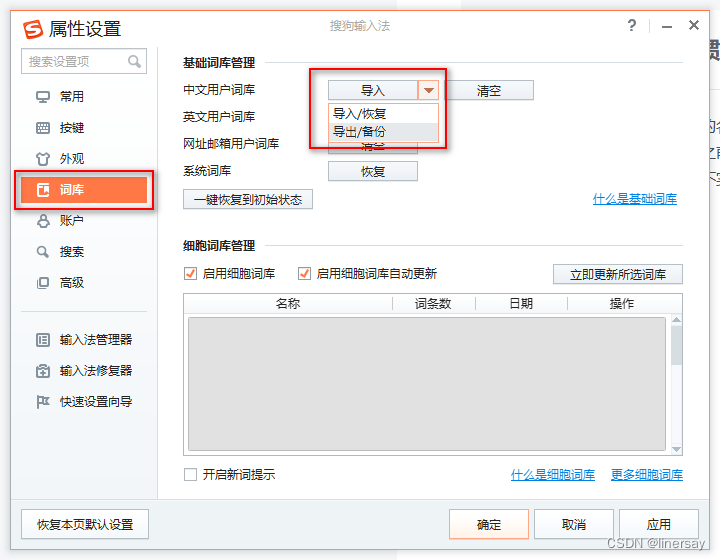This screenshot has width=720, height=560.
Task: Click the shirt icon beside 外观
Action: 43,159
